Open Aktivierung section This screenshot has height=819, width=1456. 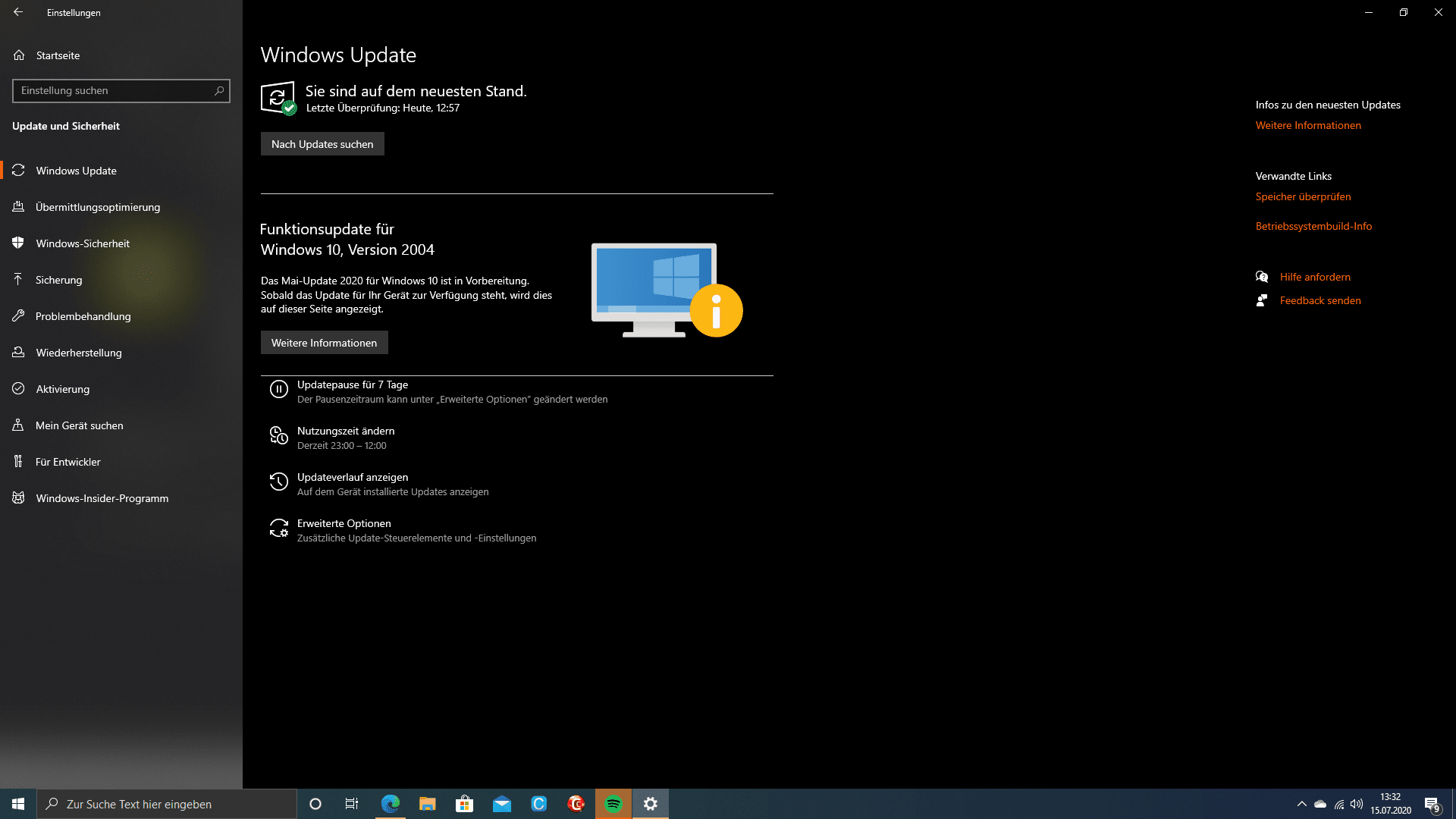click(x=121, y=389)
